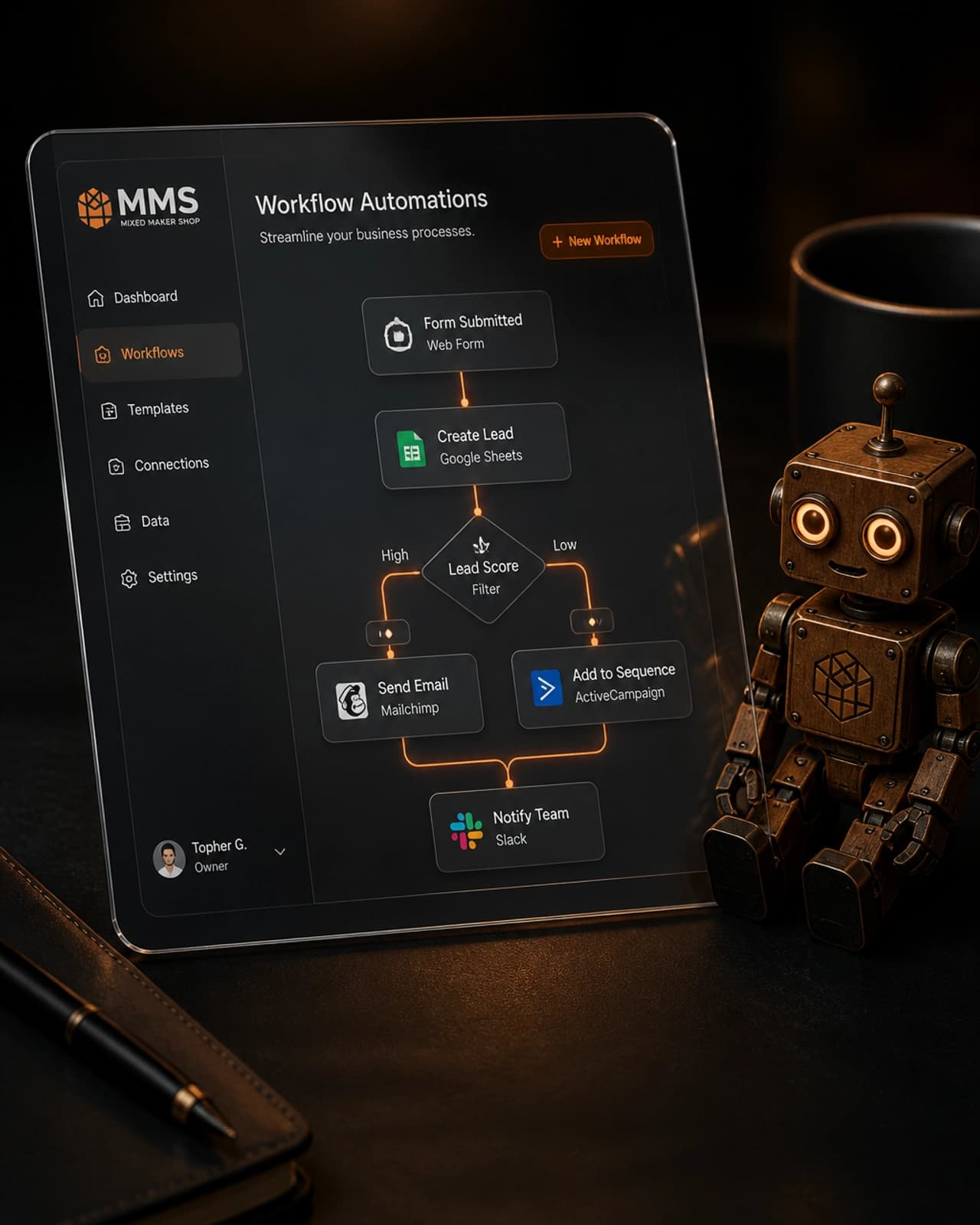Click the Workflows sidebar icon

[103, 354]
